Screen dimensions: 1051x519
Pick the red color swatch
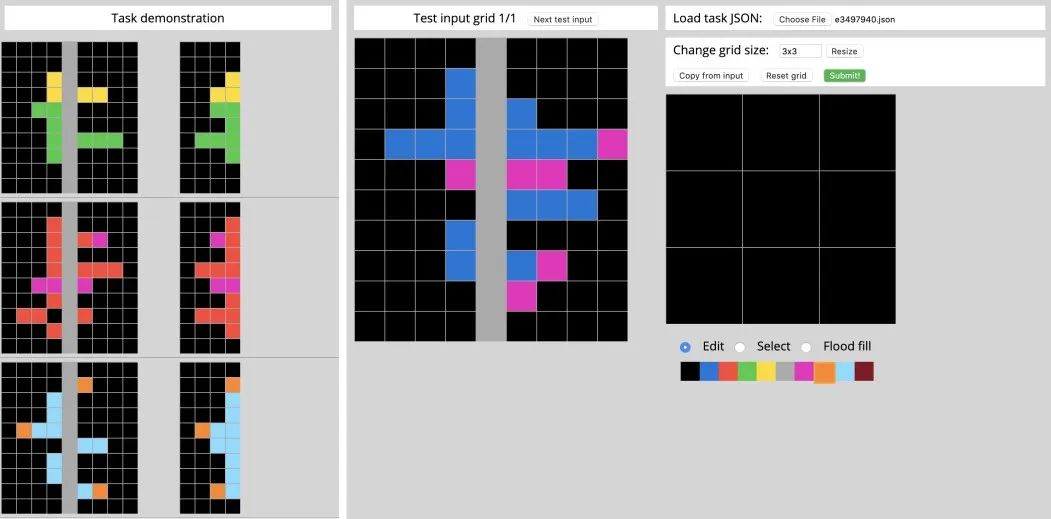point(729,371)
